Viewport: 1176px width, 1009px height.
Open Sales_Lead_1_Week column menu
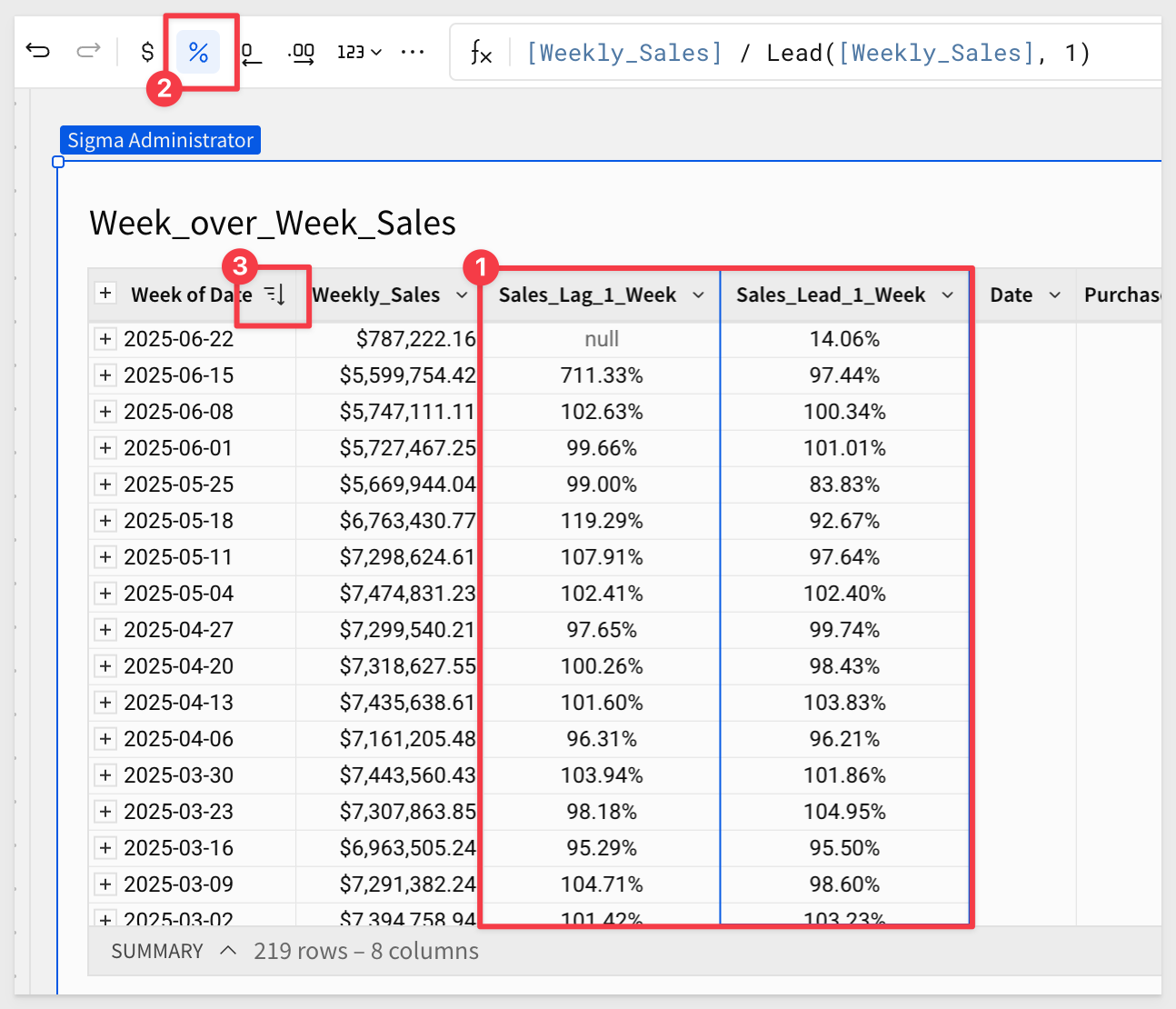pyautogui.click(x=948, y=295)
